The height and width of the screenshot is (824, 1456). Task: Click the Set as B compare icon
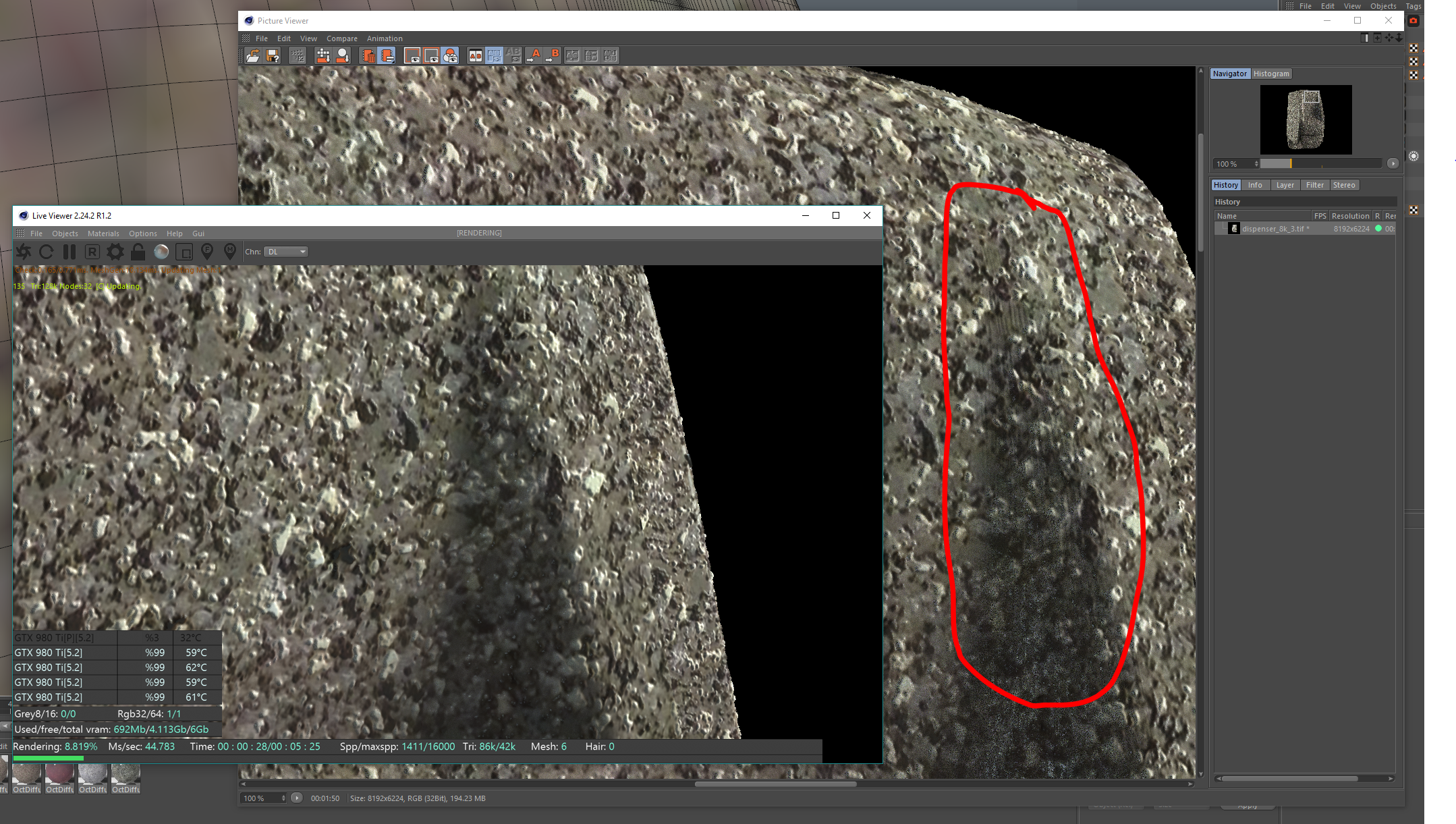coord(553,55)
